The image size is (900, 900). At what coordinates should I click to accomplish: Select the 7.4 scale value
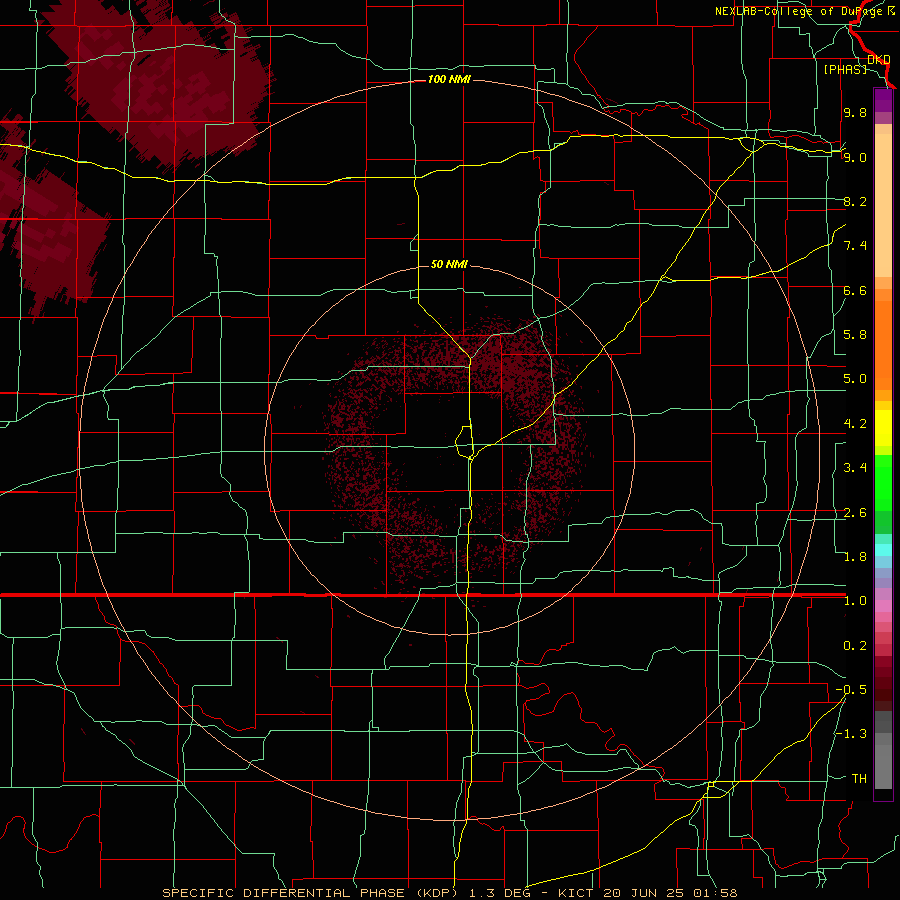point(855,246)
